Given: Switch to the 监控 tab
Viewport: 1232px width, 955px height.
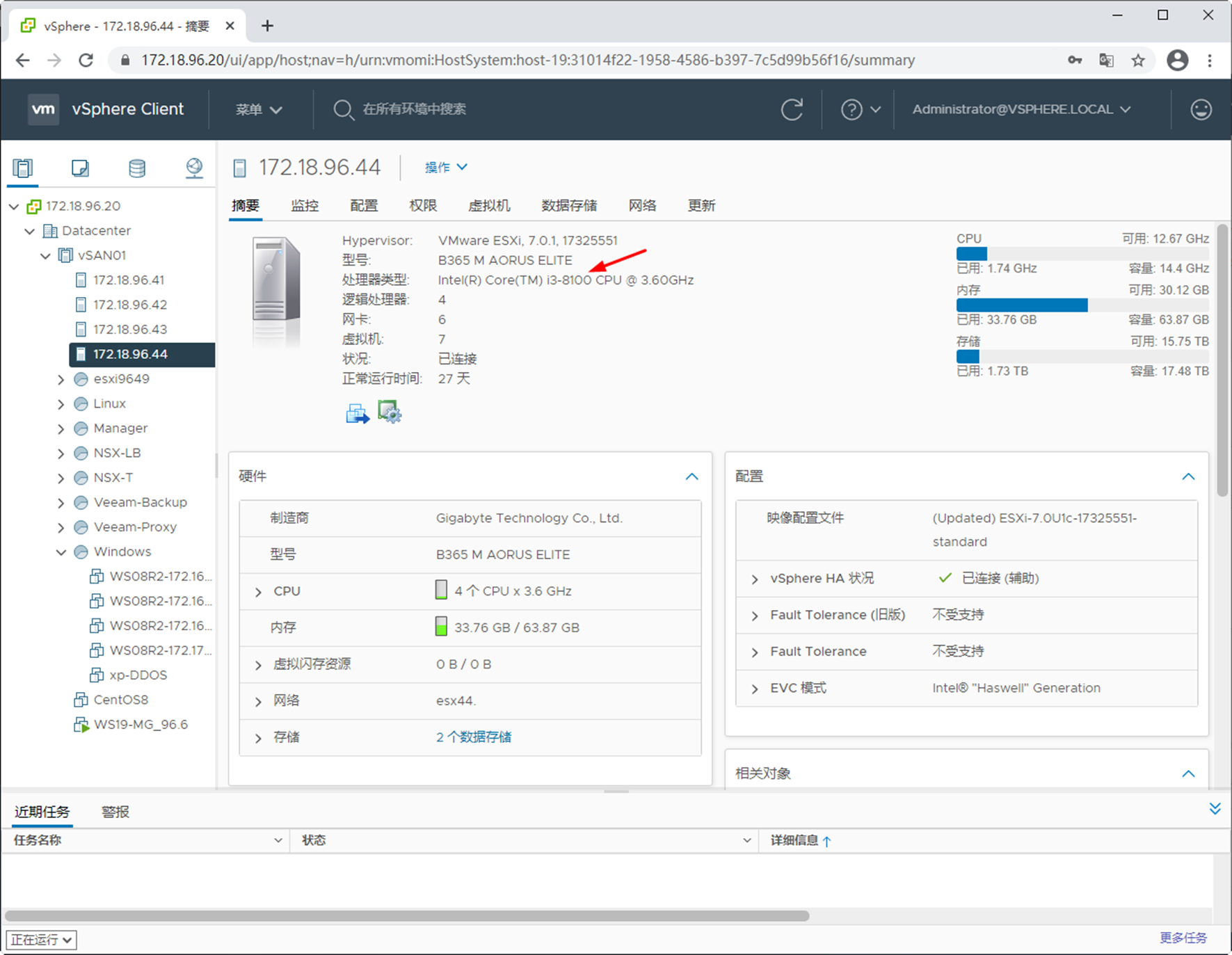Looking at the screenshot, I should pyautogui.click(x=305, y=205).
